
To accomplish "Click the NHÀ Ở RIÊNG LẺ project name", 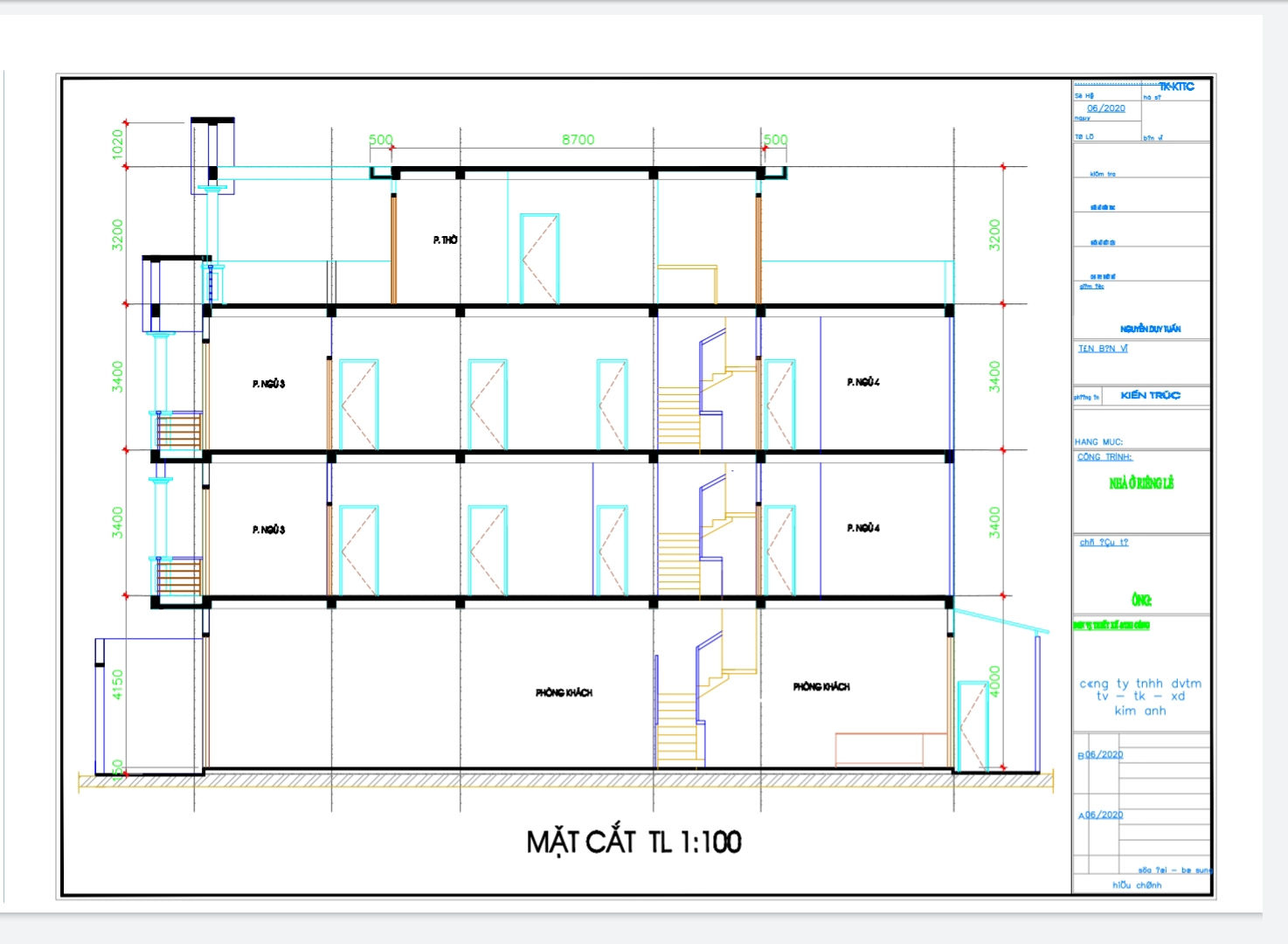I will (x=1143, y=483).
